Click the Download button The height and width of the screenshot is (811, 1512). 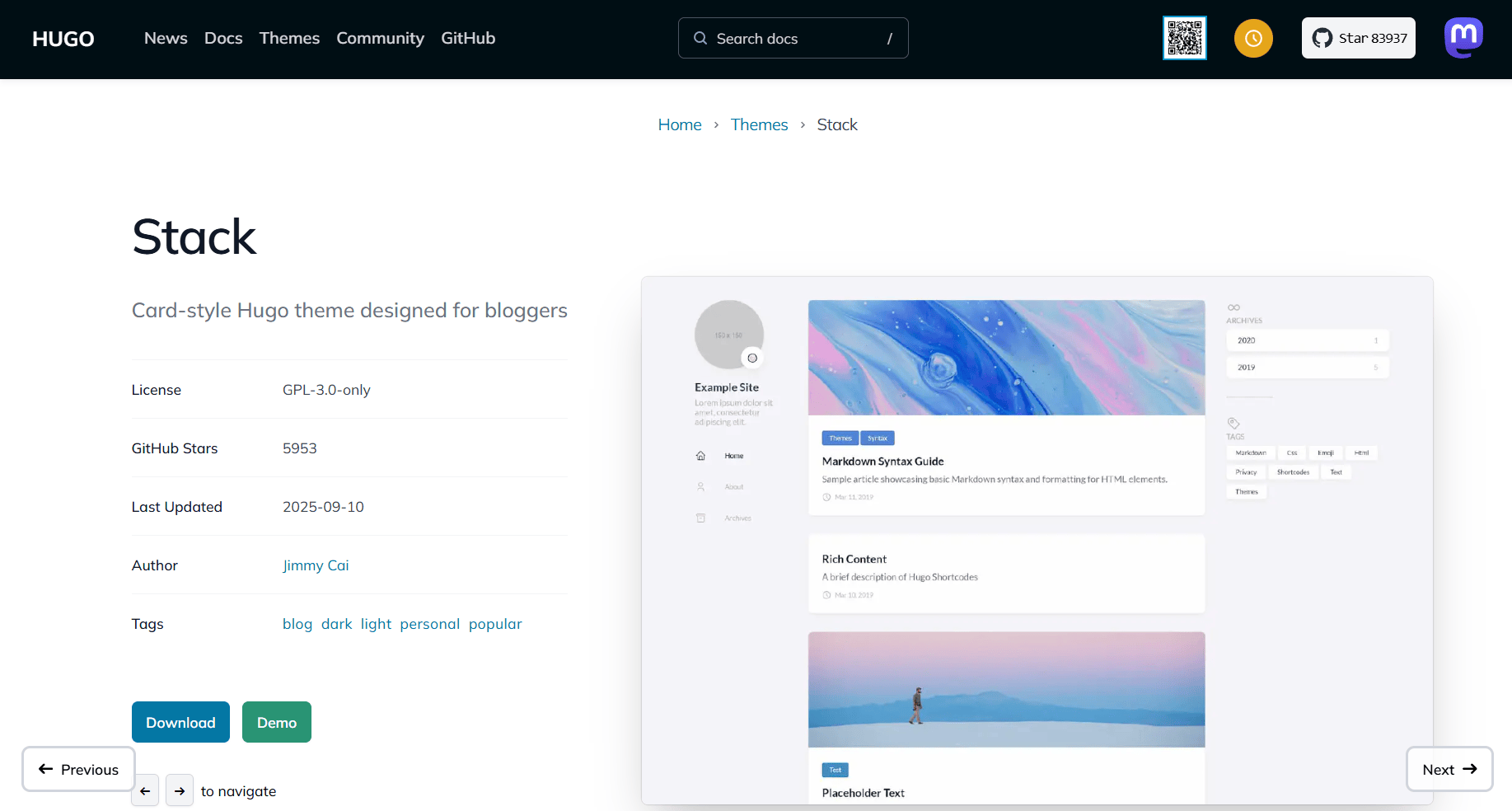click(180, 722)
